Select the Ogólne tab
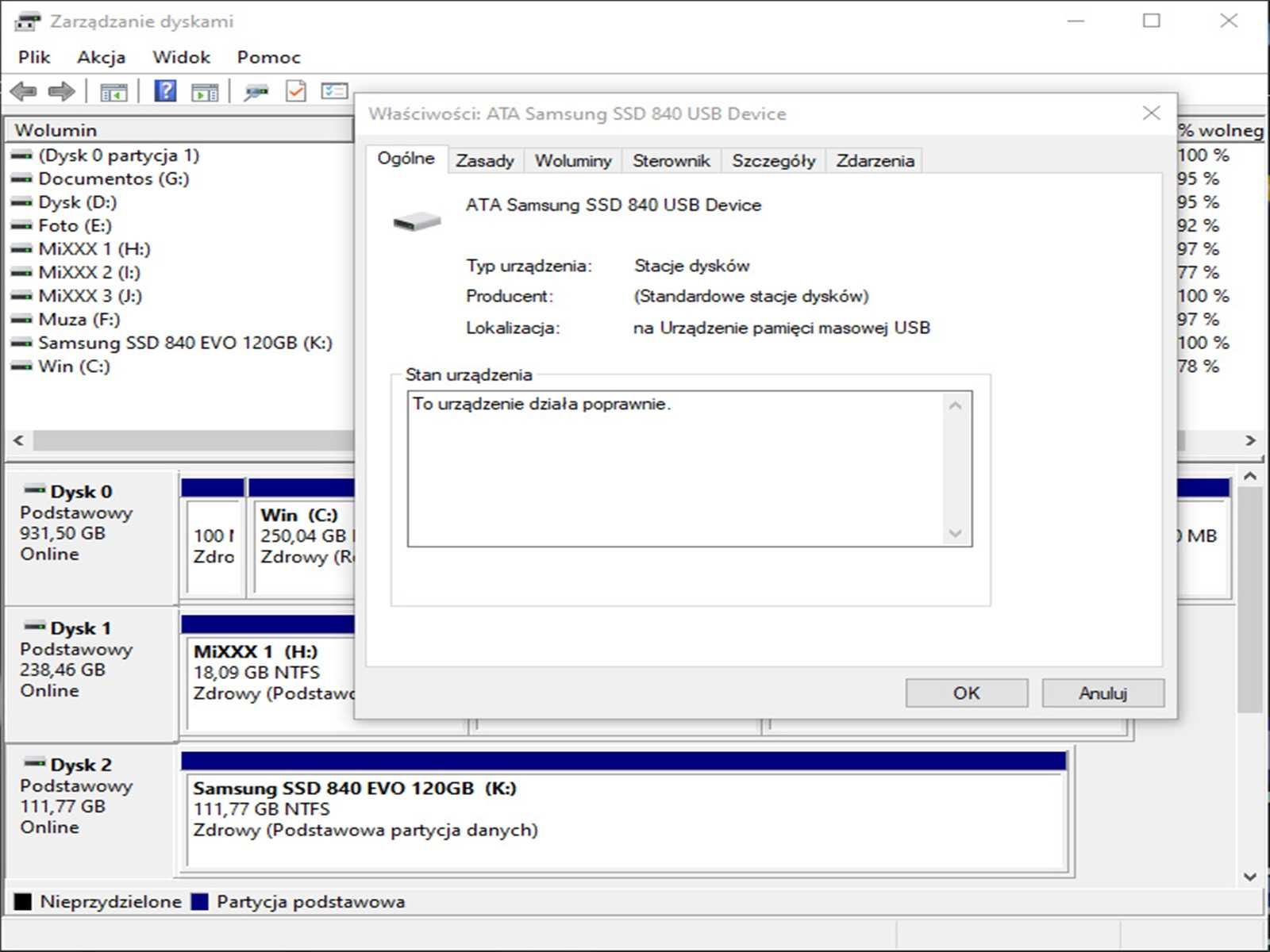Viewport: 1270px width, 952px height. pyautogui.click(x=406, y=159)
